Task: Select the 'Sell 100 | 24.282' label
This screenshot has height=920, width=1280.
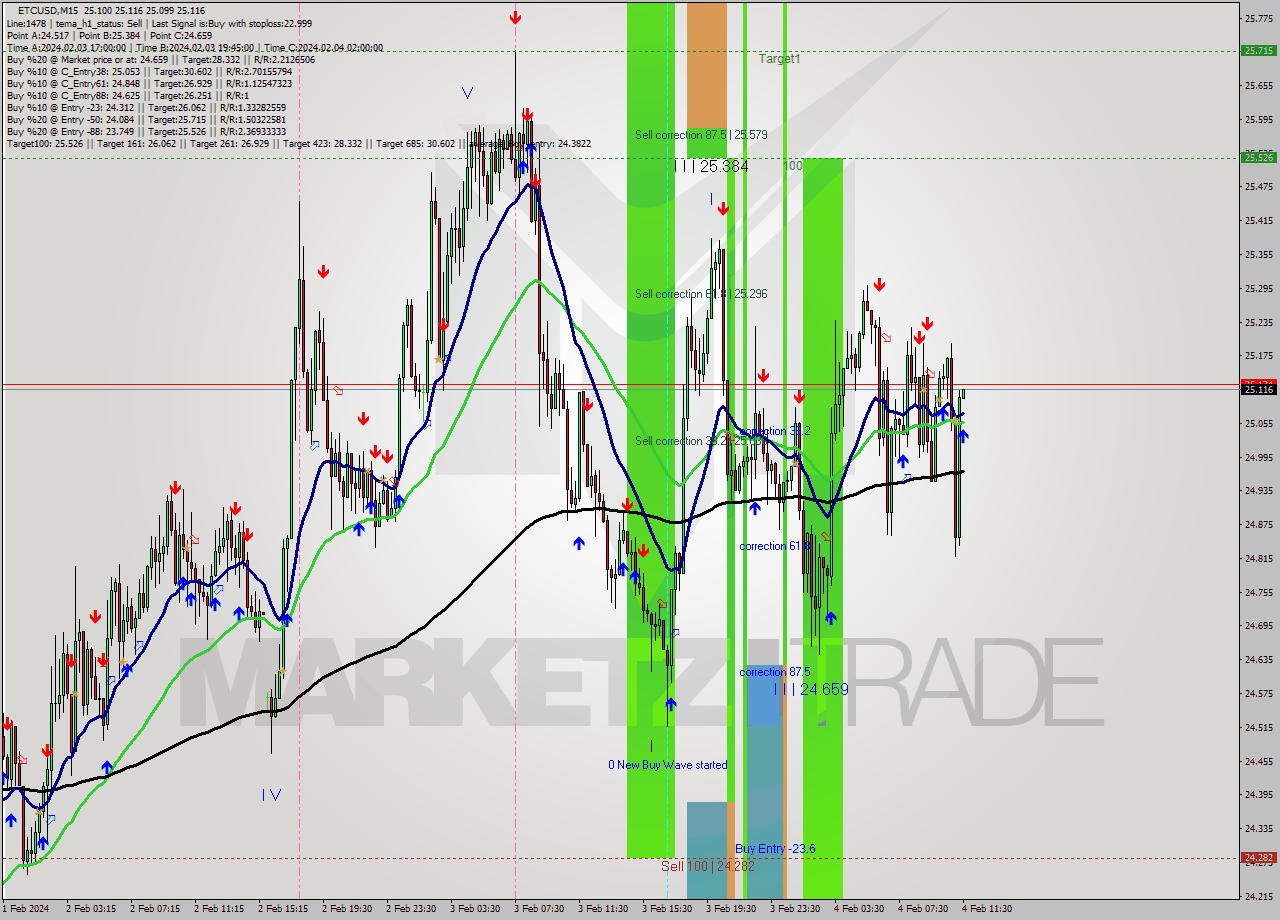Action: tap(708, 866)
